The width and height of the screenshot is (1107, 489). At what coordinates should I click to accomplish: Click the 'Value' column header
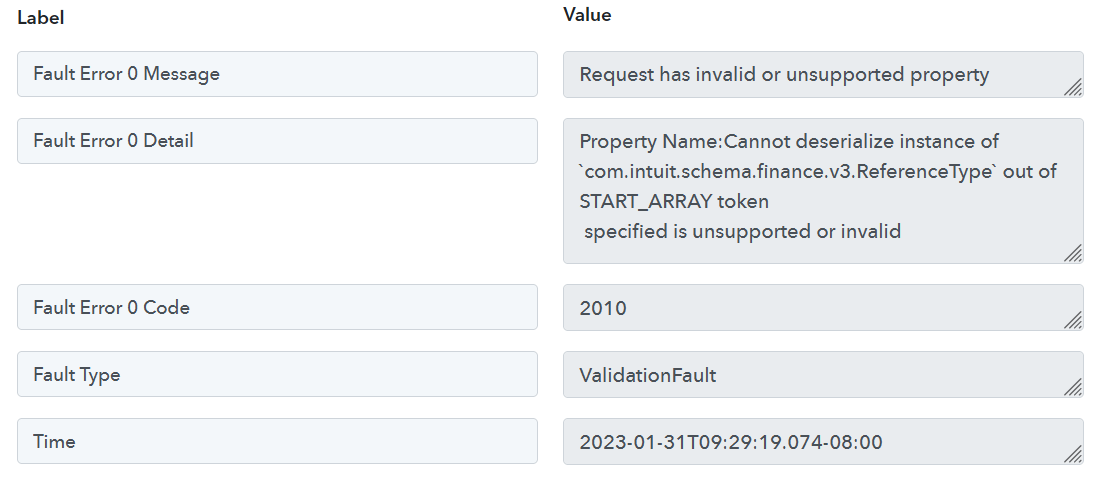pyautogui.click(x=587, y=15)
